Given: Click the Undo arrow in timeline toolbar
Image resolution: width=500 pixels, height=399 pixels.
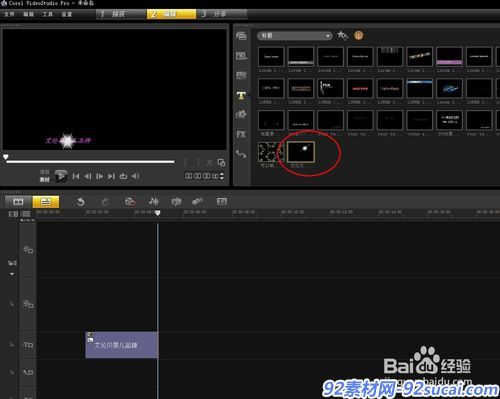Looking at the screenshot, I should click(81, 202).
